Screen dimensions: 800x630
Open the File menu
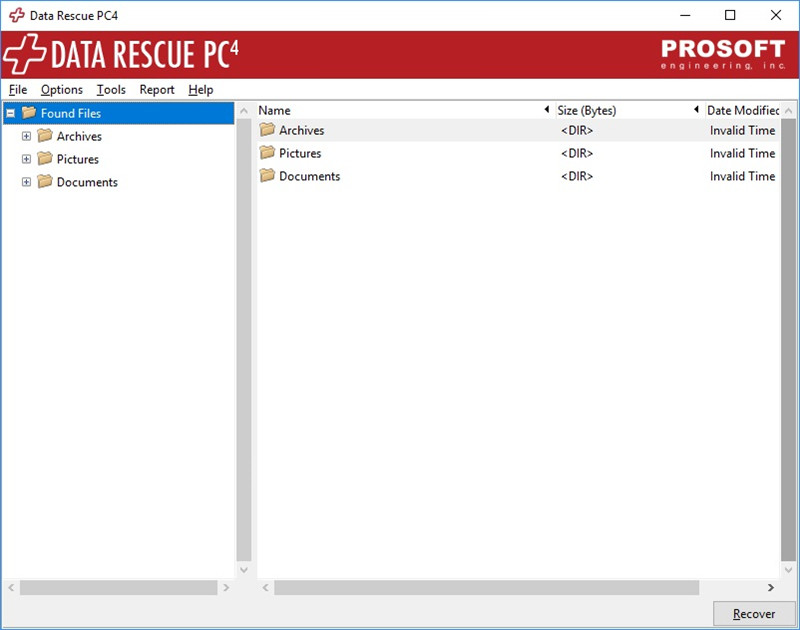(18, 90)
